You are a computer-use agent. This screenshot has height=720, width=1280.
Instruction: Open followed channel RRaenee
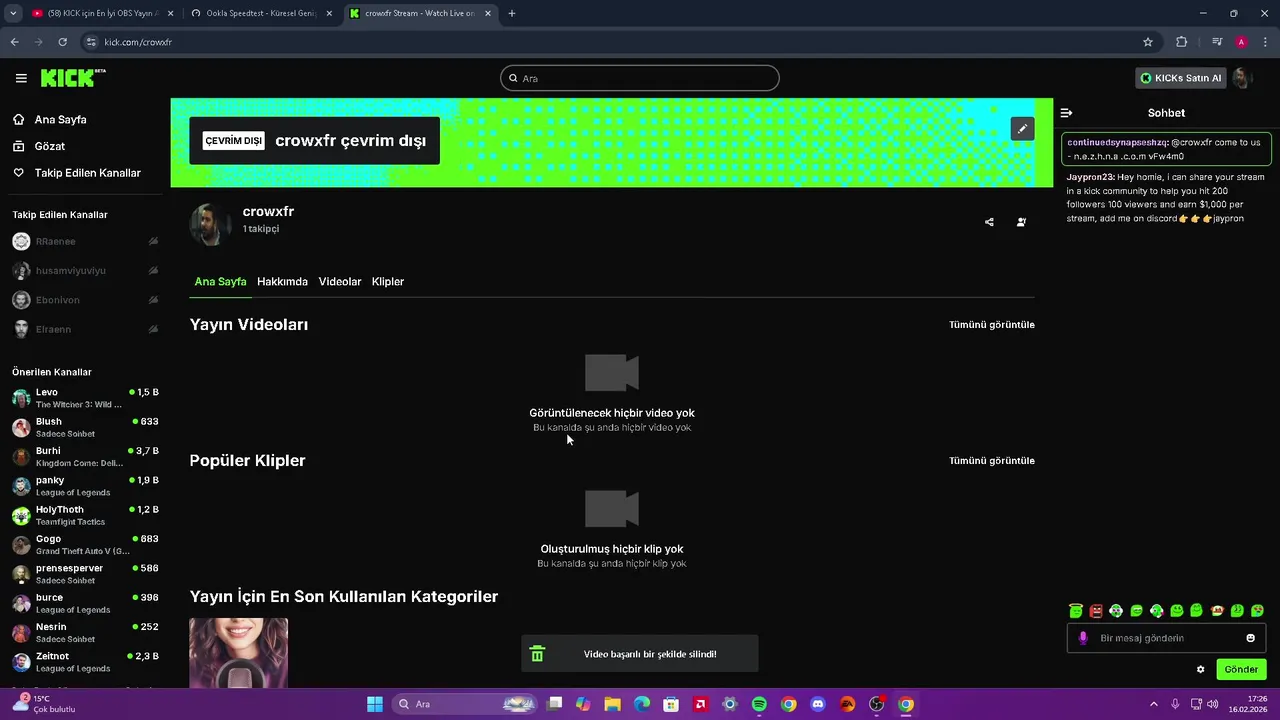click(85, 241)
